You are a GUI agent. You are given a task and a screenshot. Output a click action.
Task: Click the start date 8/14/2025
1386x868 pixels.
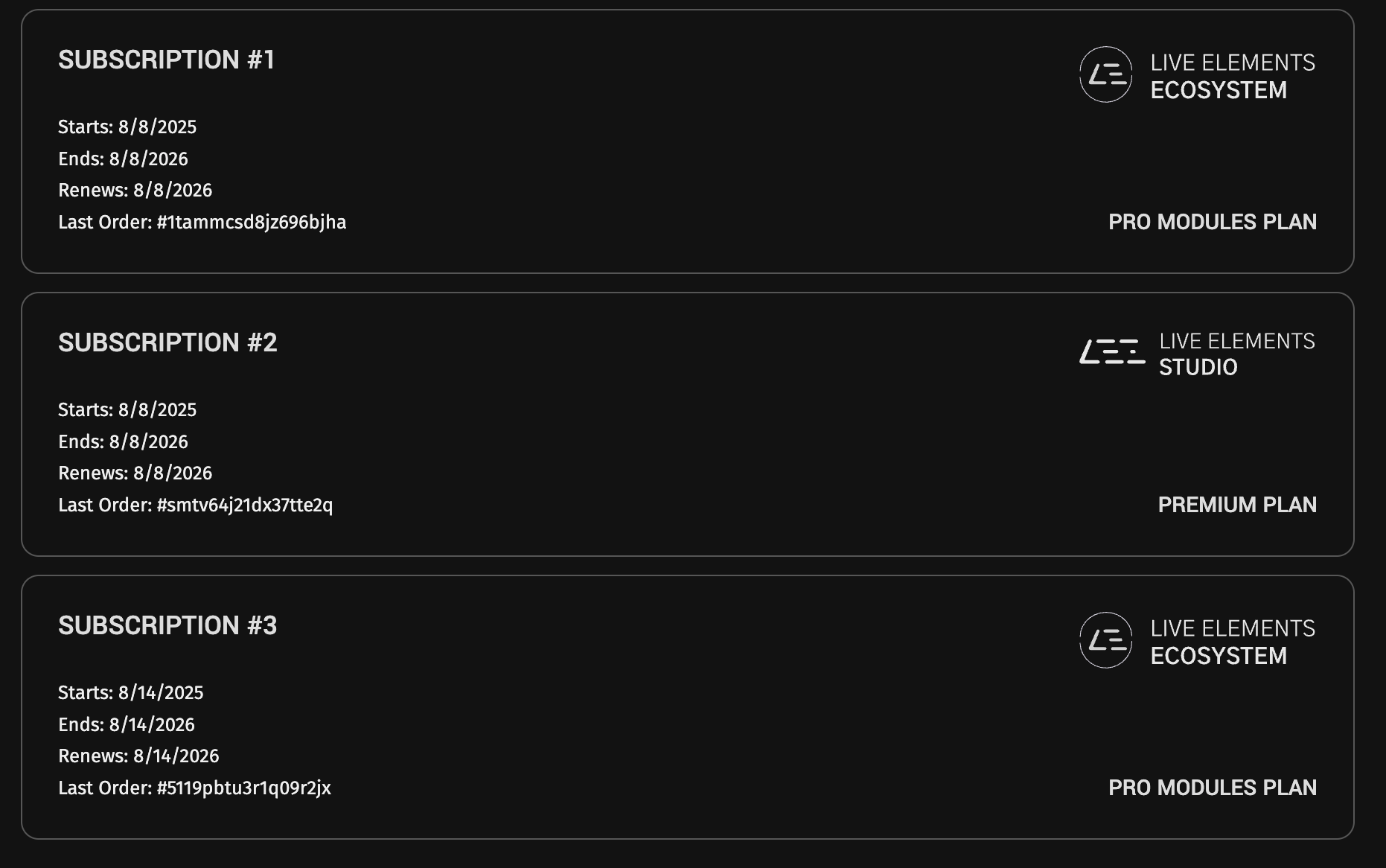click(x=160, y=692)
